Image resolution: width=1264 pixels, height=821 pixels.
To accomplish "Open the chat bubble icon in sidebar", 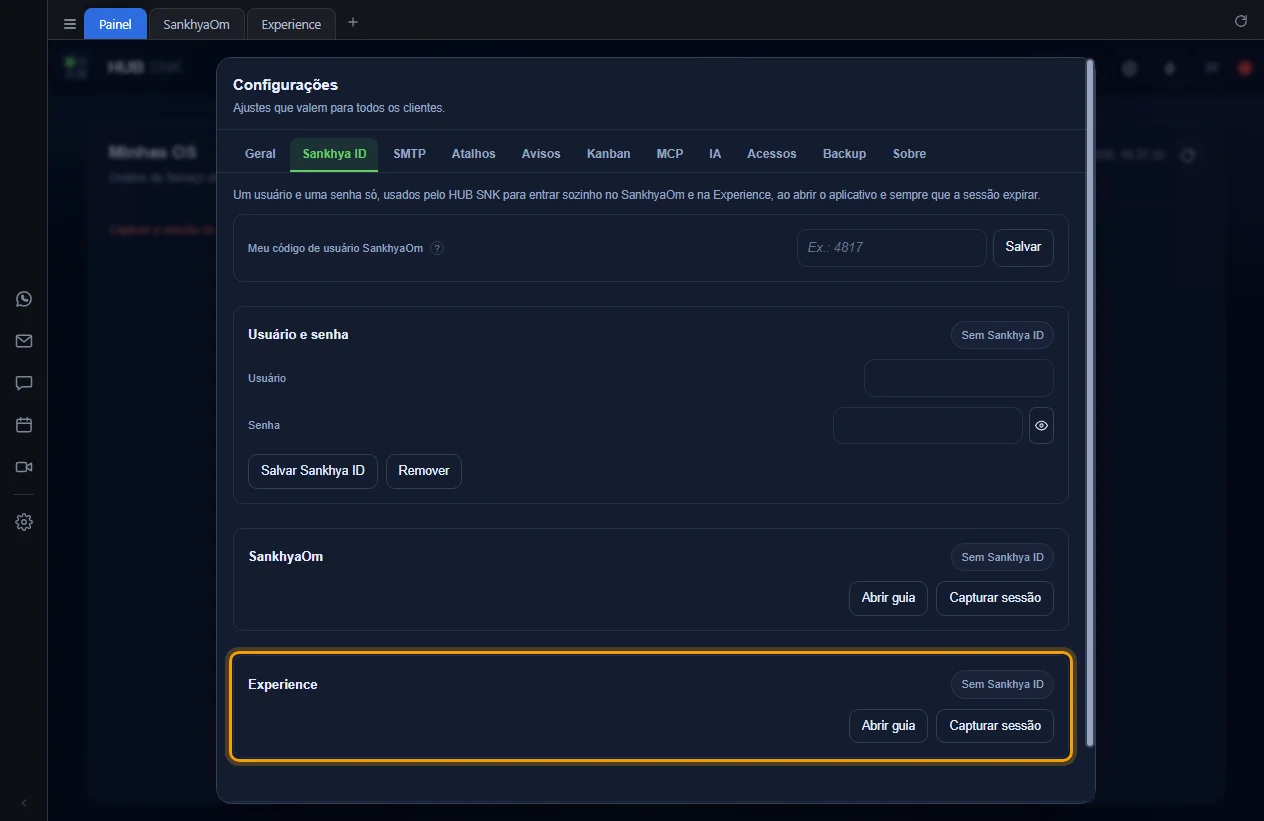I will click(24, 383).
